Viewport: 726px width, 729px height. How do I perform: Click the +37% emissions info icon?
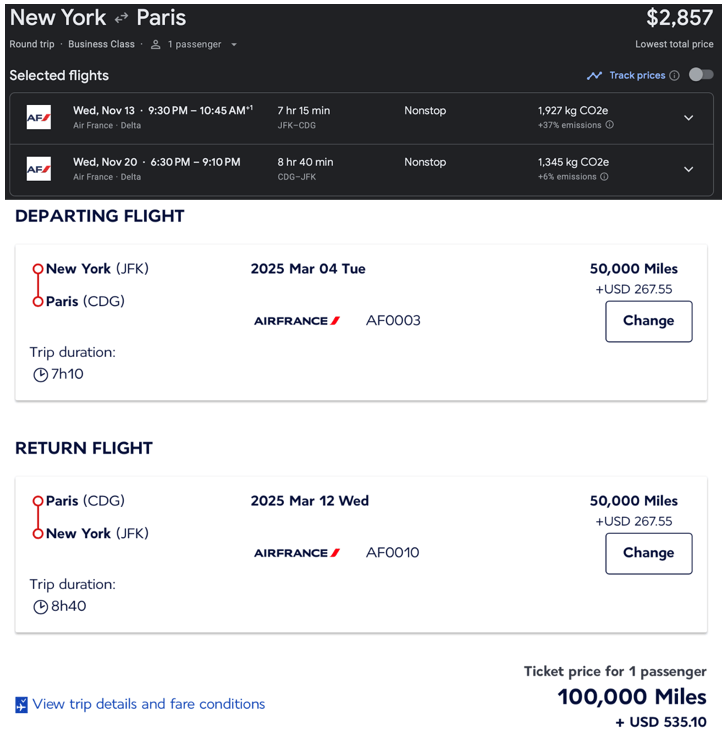pyautogui.click(x=610, y=125)
